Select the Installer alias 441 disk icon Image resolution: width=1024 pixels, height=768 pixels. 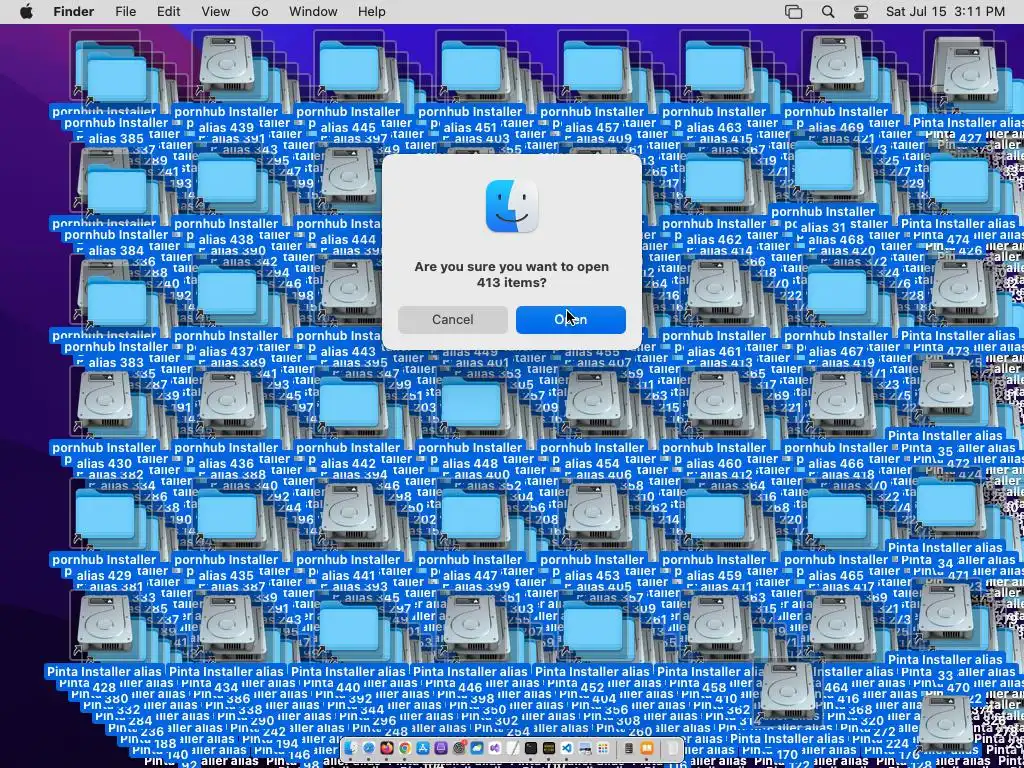click(349, 513)
